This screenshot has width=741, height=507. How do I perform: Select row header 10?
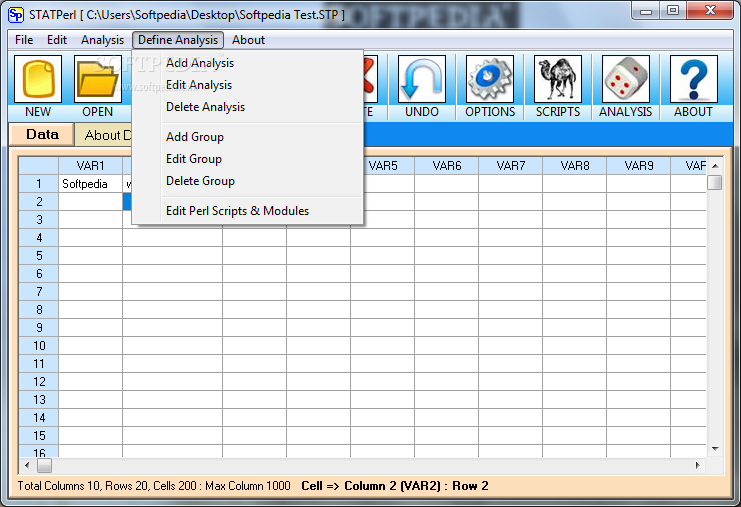coord(39,345)
